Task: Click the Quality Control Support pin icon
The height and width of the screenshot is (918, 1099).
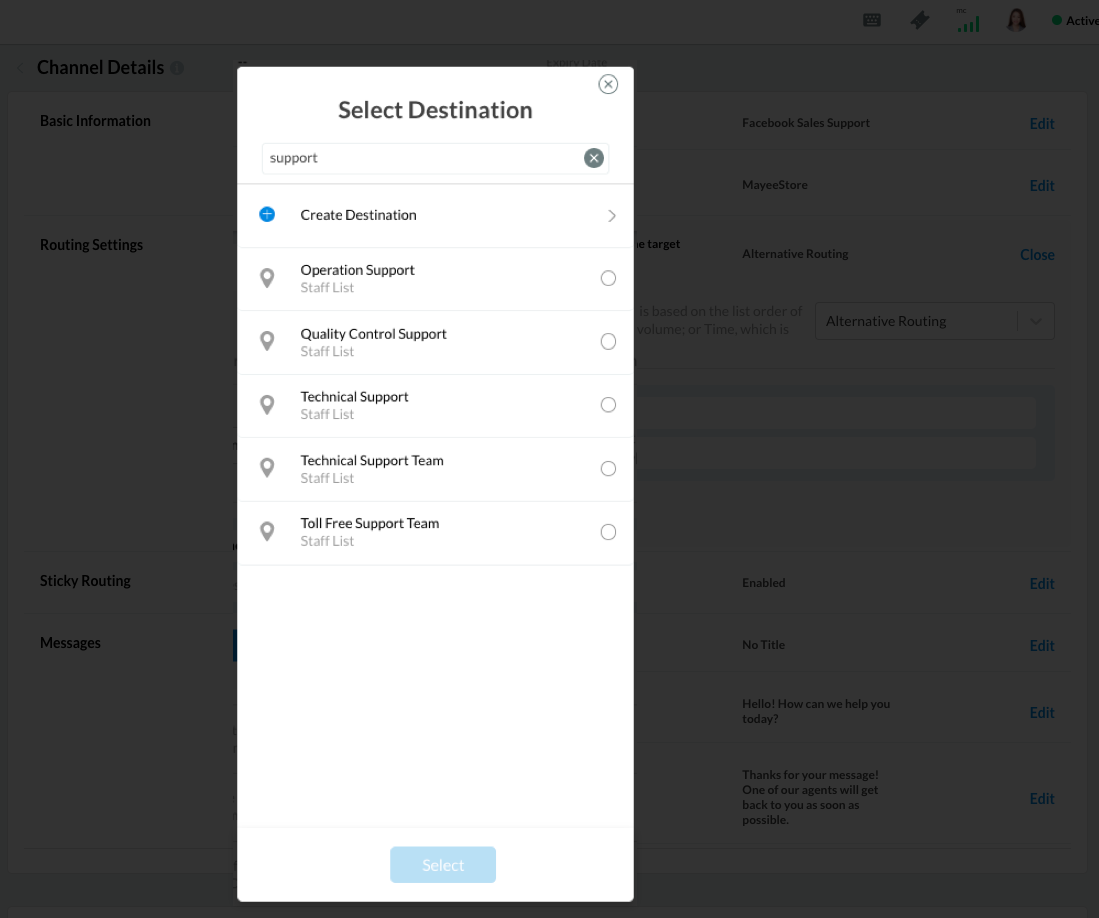Action: (x=267, y=341)
